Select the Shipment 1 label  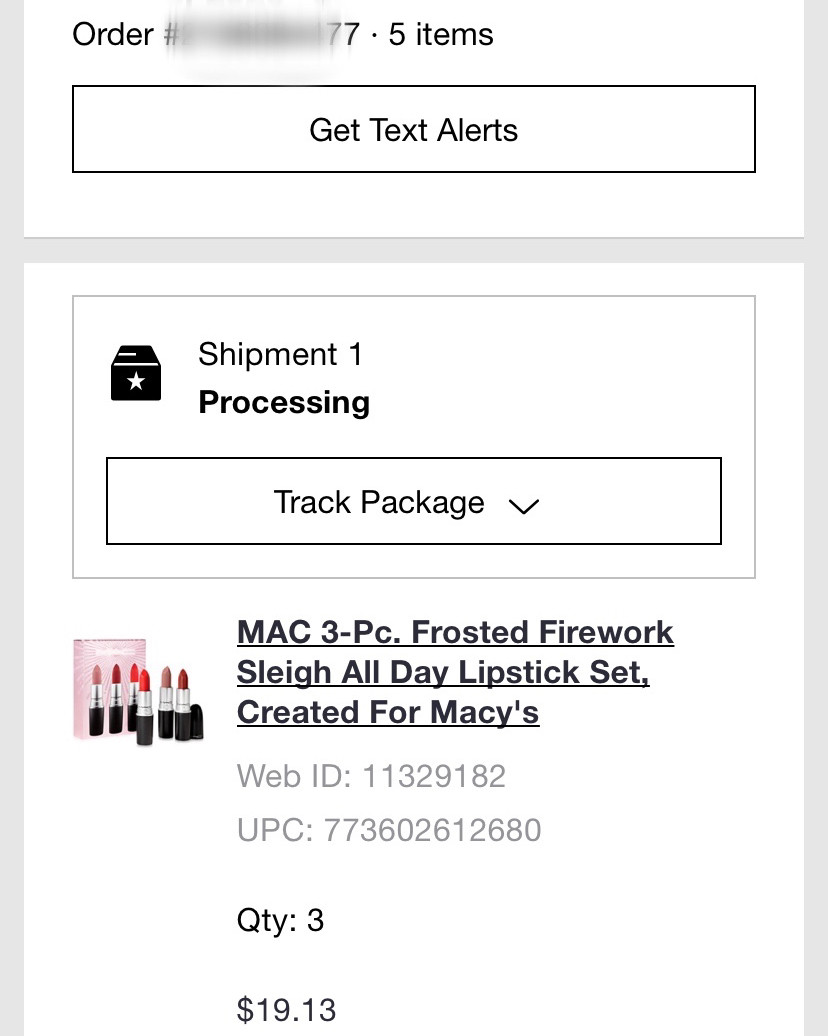pos(280,354)
